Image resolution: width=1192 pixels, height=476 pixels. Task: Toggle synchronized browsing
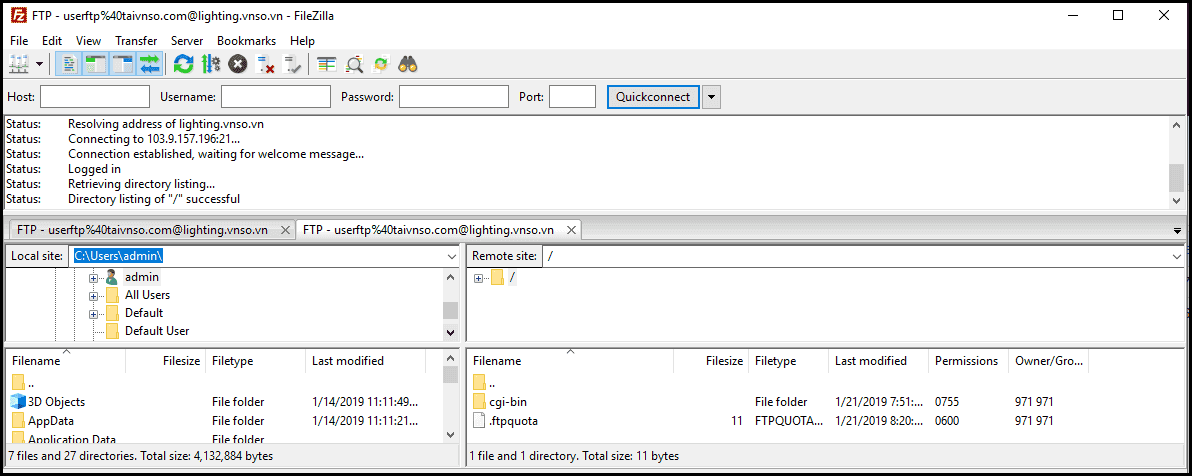[x=381, y=65]
